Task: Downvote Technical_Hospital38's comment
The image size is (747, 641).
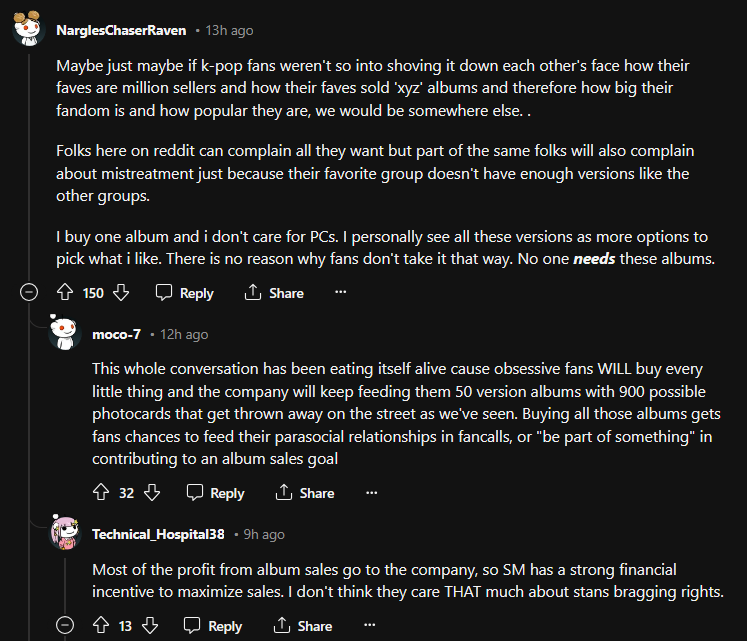Action: 150,626
